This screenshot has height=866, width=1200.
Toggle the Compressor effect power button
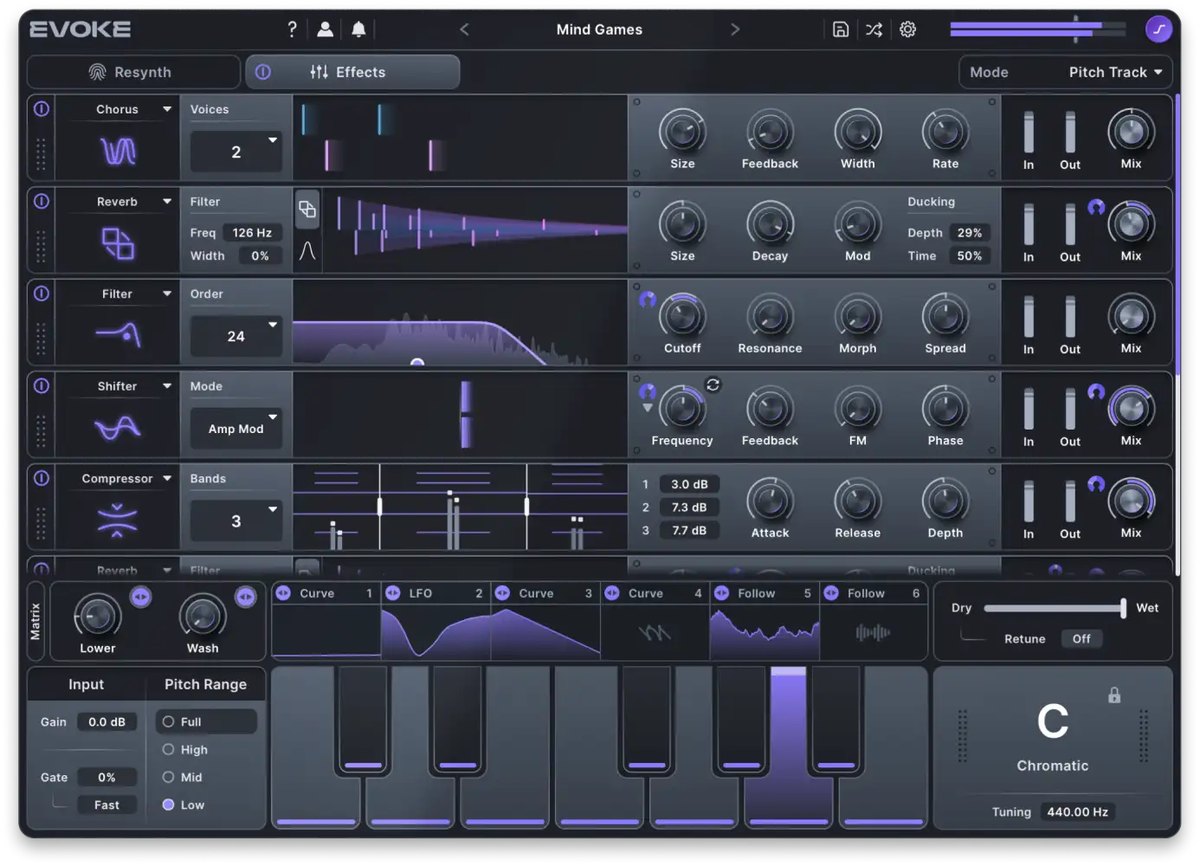coord(41,478)
